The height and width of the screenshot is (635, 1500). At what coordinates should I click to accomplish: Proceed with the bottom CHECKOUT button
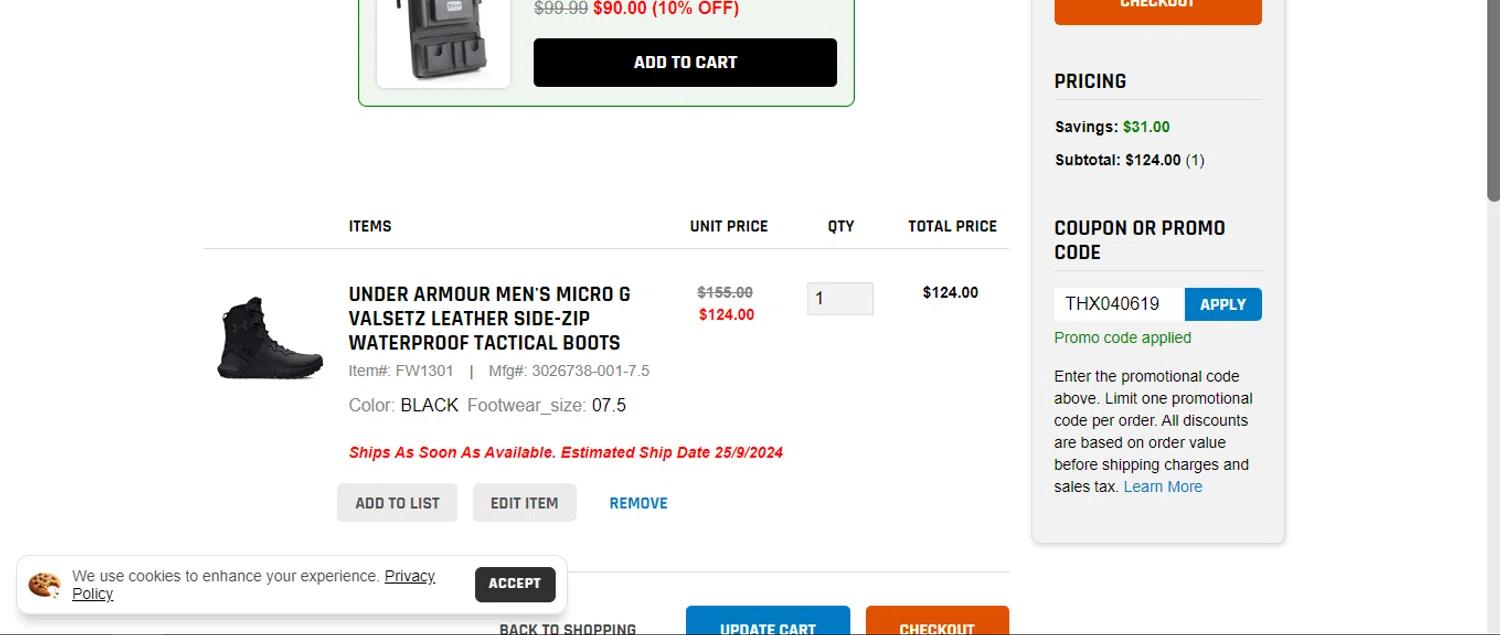[x=936, y=625]
